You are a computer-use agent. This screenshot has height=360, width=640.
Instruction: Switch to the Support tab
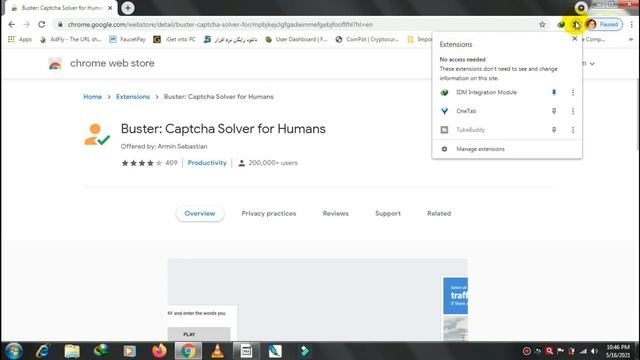[x=388, y=213]
